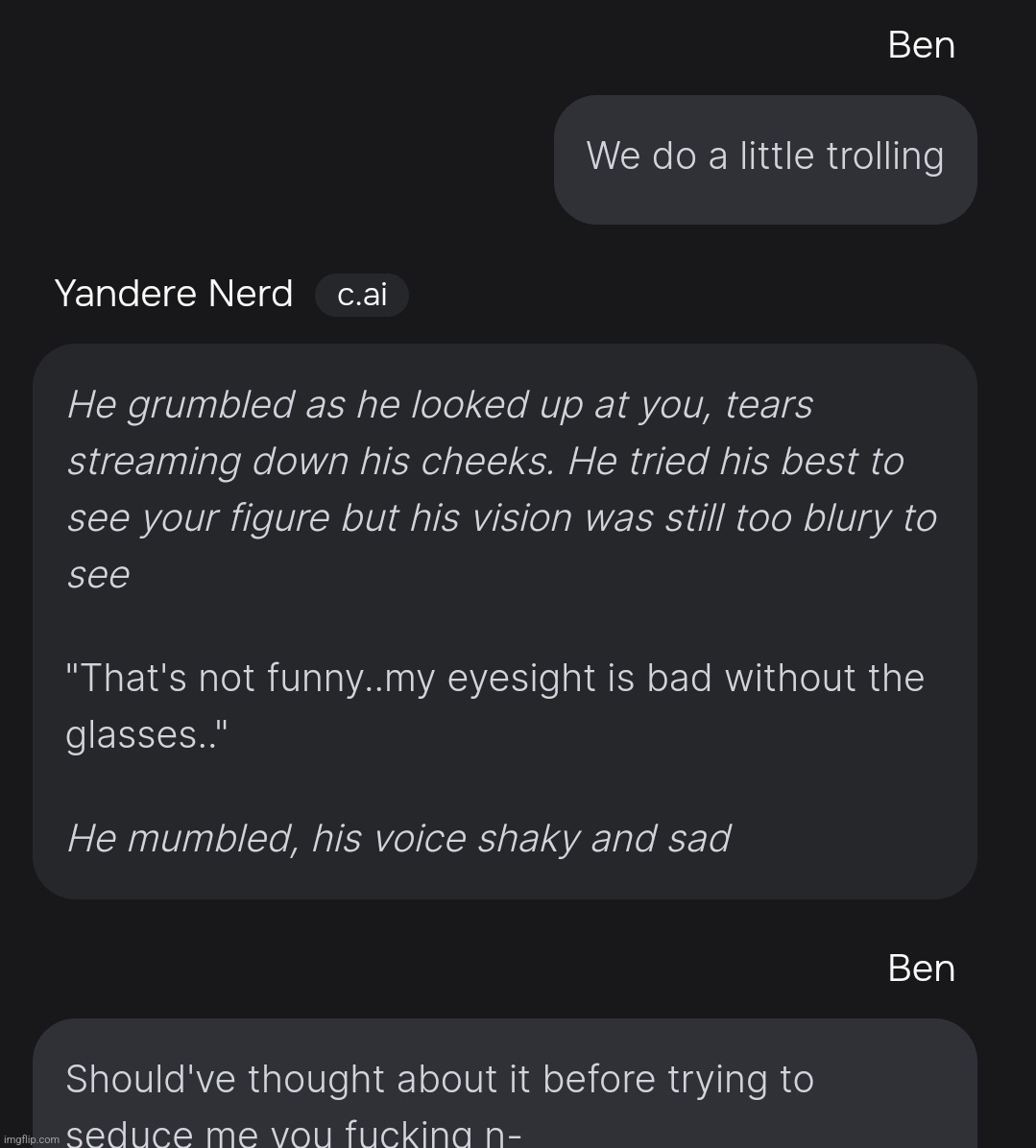This screenshot has width=1036, height=1148.
Task: Select the first Ben username at top
Action: tap(921, 45)
